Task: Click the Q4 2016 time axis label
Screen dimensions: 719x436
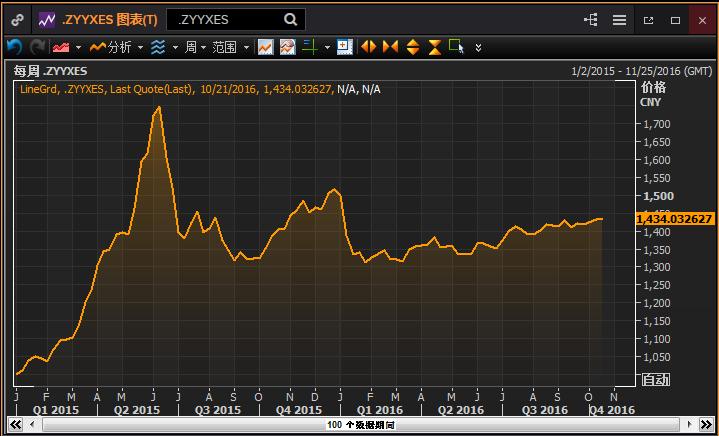Action: tap(612, 410)
